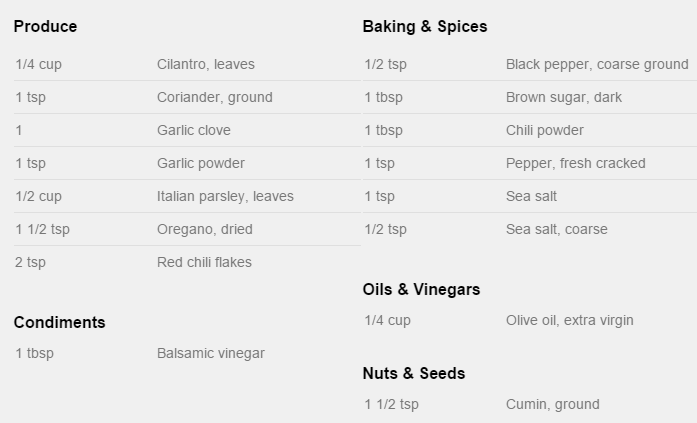Viewport: 697px width, 423px height.
Task: Select the Red chili flakes ingredient
Action: [204, 262]
